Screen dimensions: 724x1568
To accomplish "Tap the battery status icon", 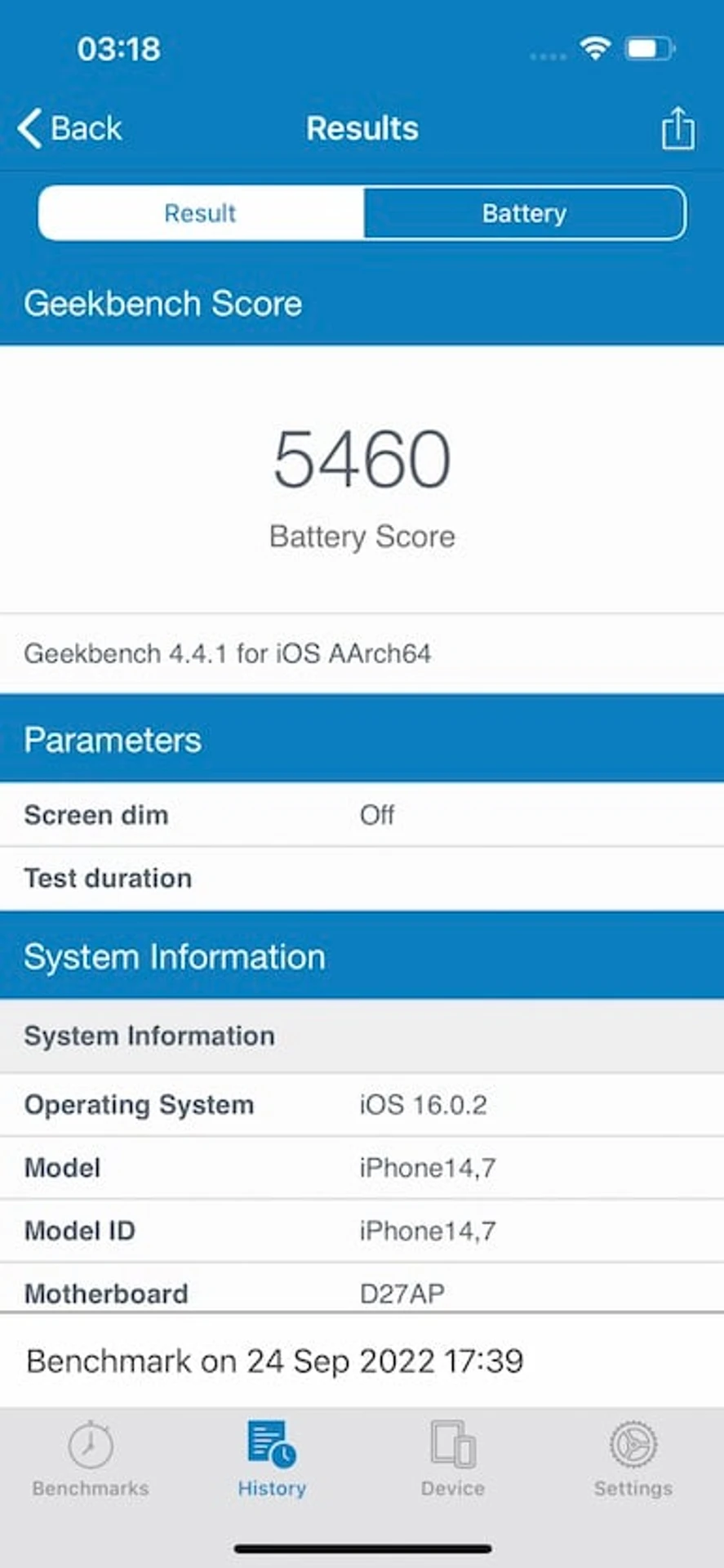I will click(650, 49).
